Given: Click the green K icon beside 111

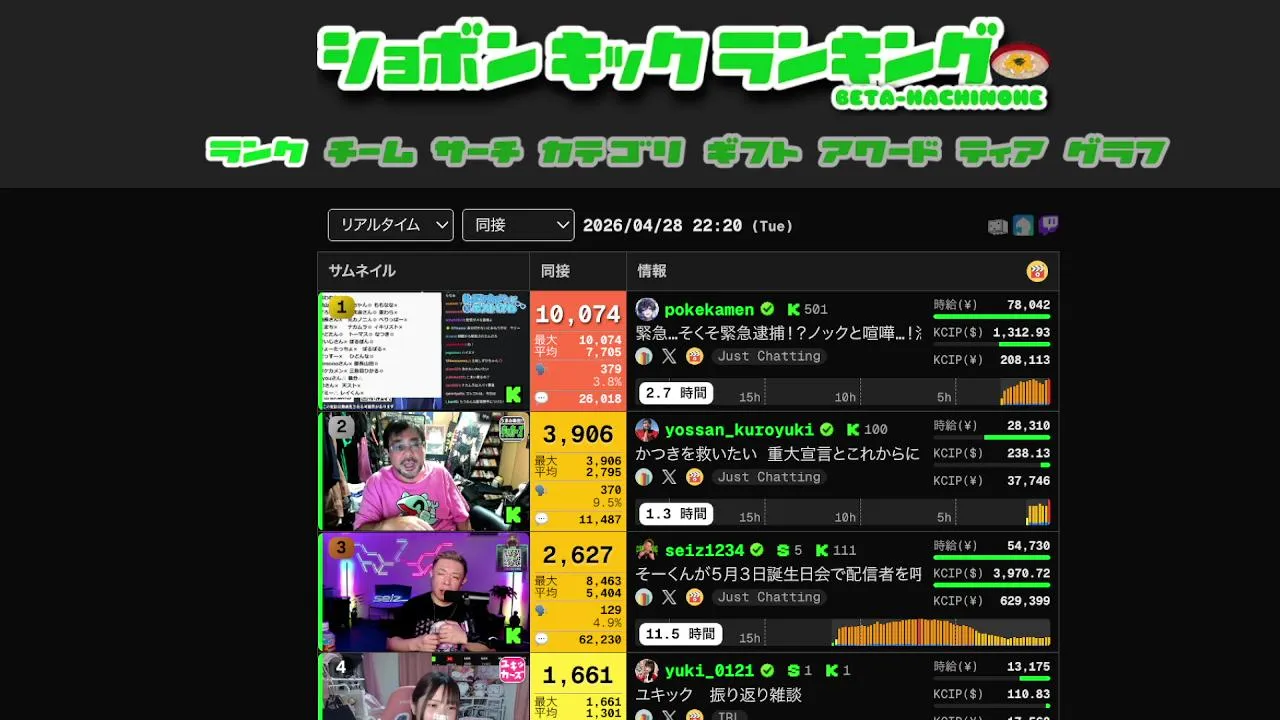Looking at the screenshot, I should [822, 550].
